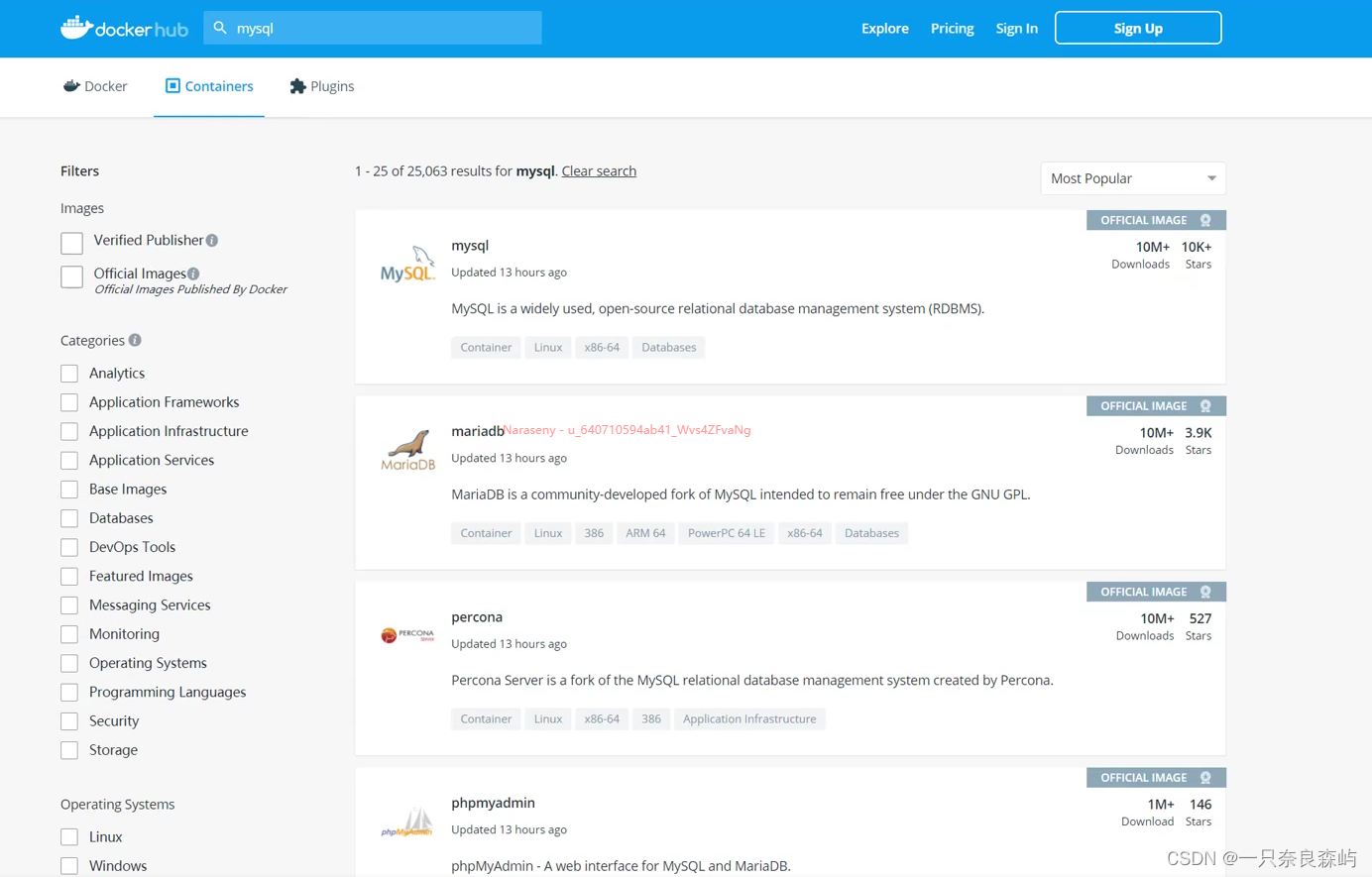Click the phpmyadmin official image ribbon icon

pos(1205,778)
